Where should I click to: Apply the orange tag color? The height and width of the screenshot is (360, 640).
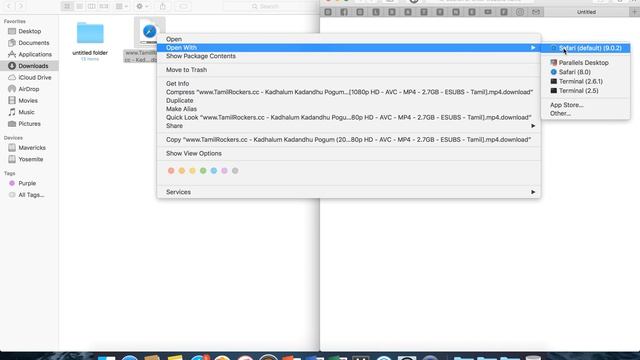click(182, 171)
